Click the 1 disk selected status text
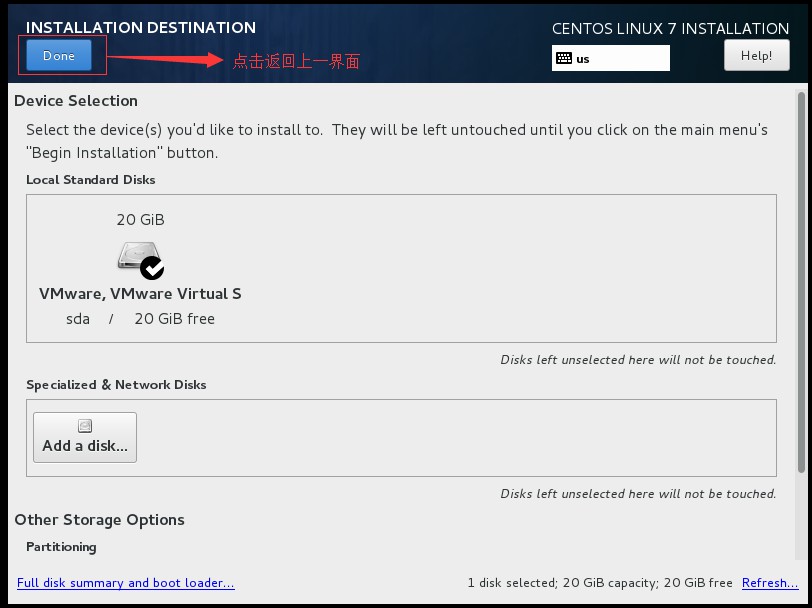 (x=599, y=583)
